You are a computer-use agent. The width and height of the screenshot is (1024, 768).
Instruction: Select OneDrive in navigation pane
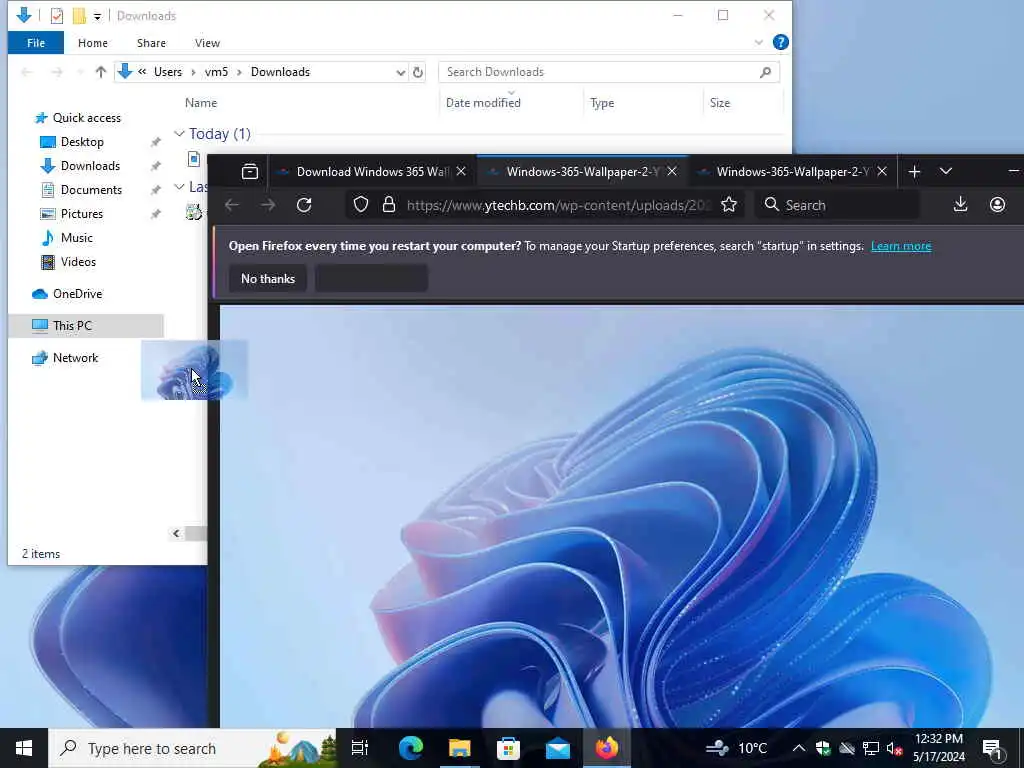77,294
